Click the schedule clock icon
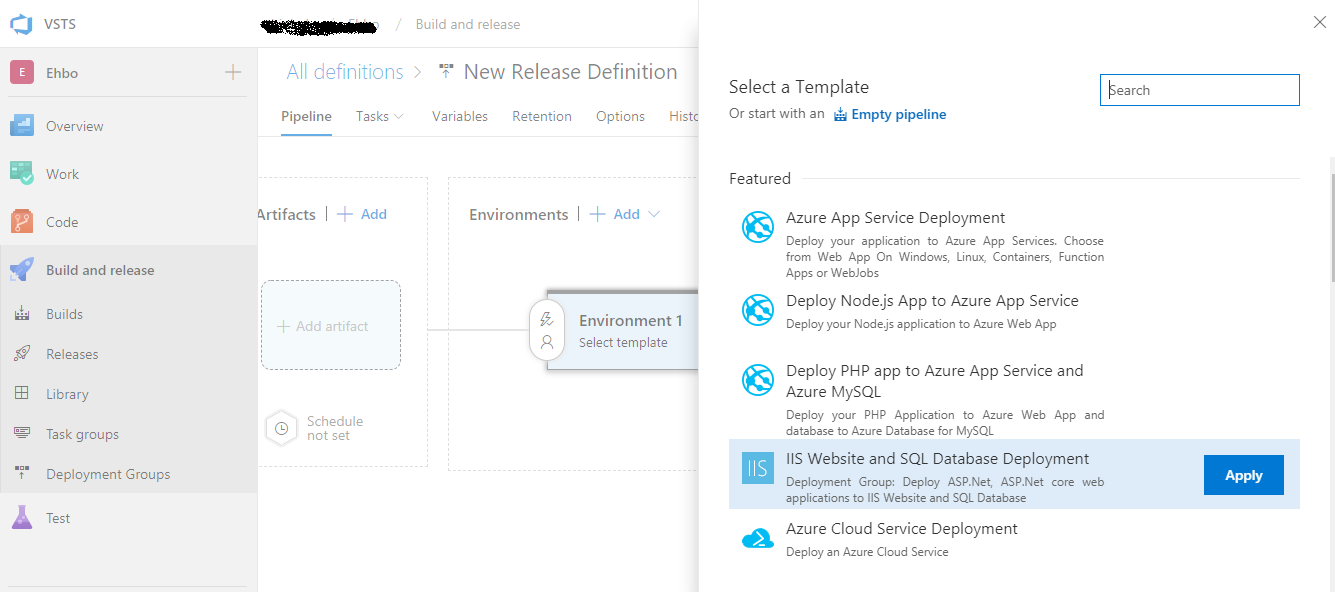The height and width of the screenshot is (592, 1335). (x=281, y=428)
